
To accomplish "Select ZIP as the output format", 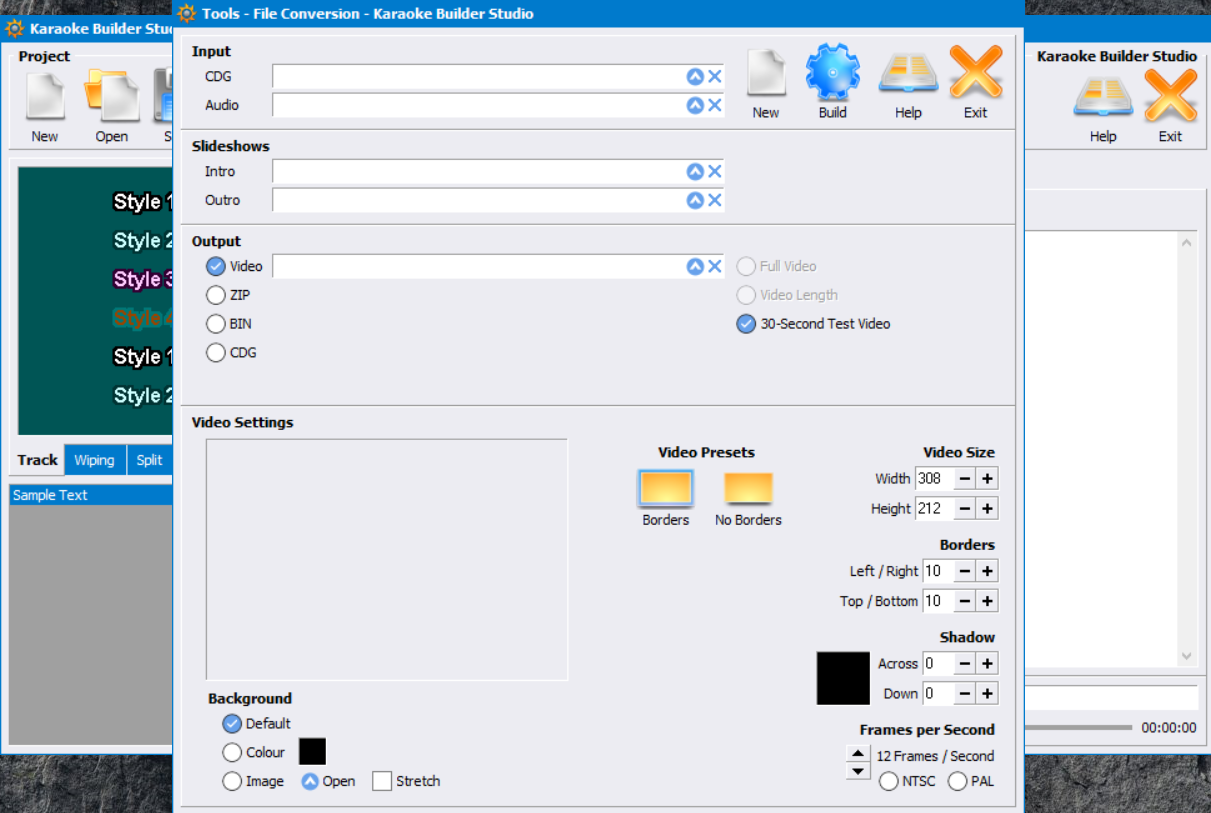I will coord(215,295).
